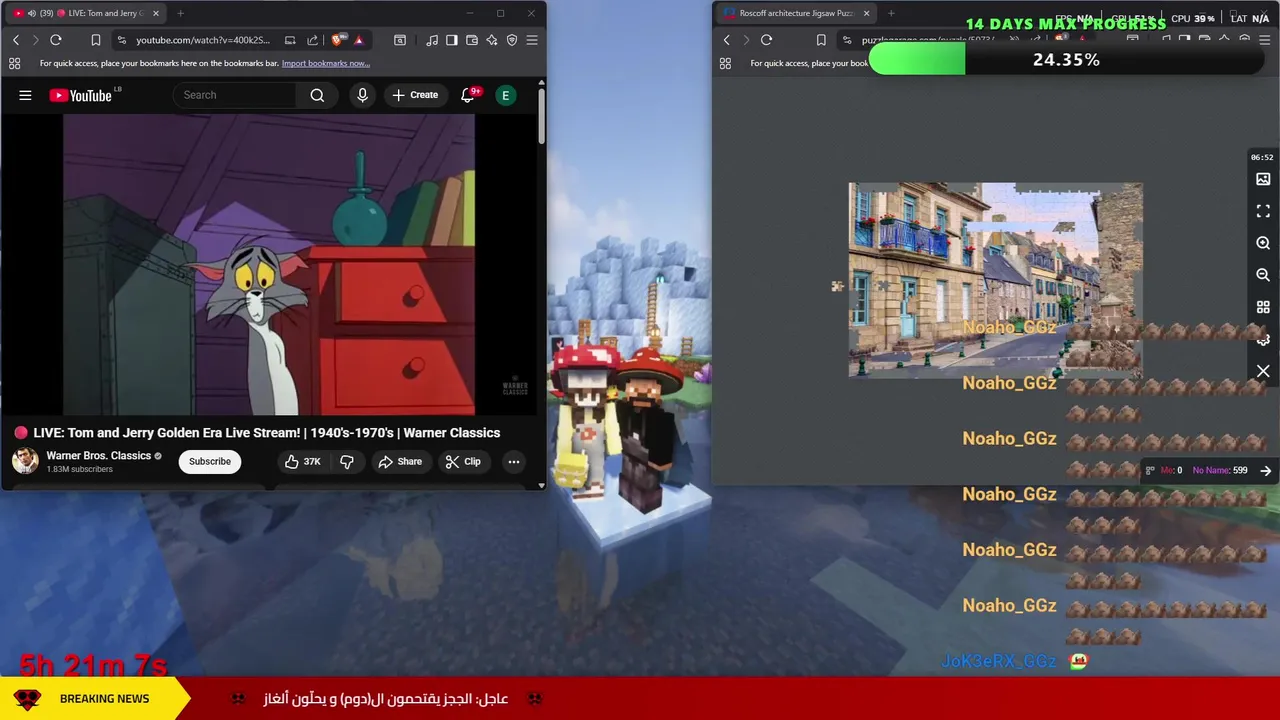Zoom in on the jigsaw puzzle
Screen dimensions: 1280x720
click(1263, 243)
